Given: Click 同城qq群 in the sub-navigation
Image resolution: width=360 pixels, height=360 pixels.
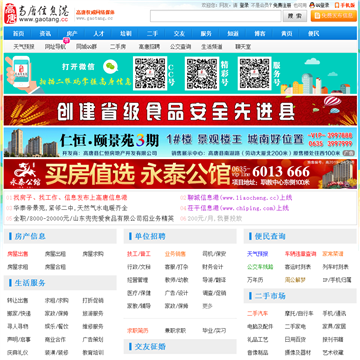Looking at the screenshot, I should [86, 47].
